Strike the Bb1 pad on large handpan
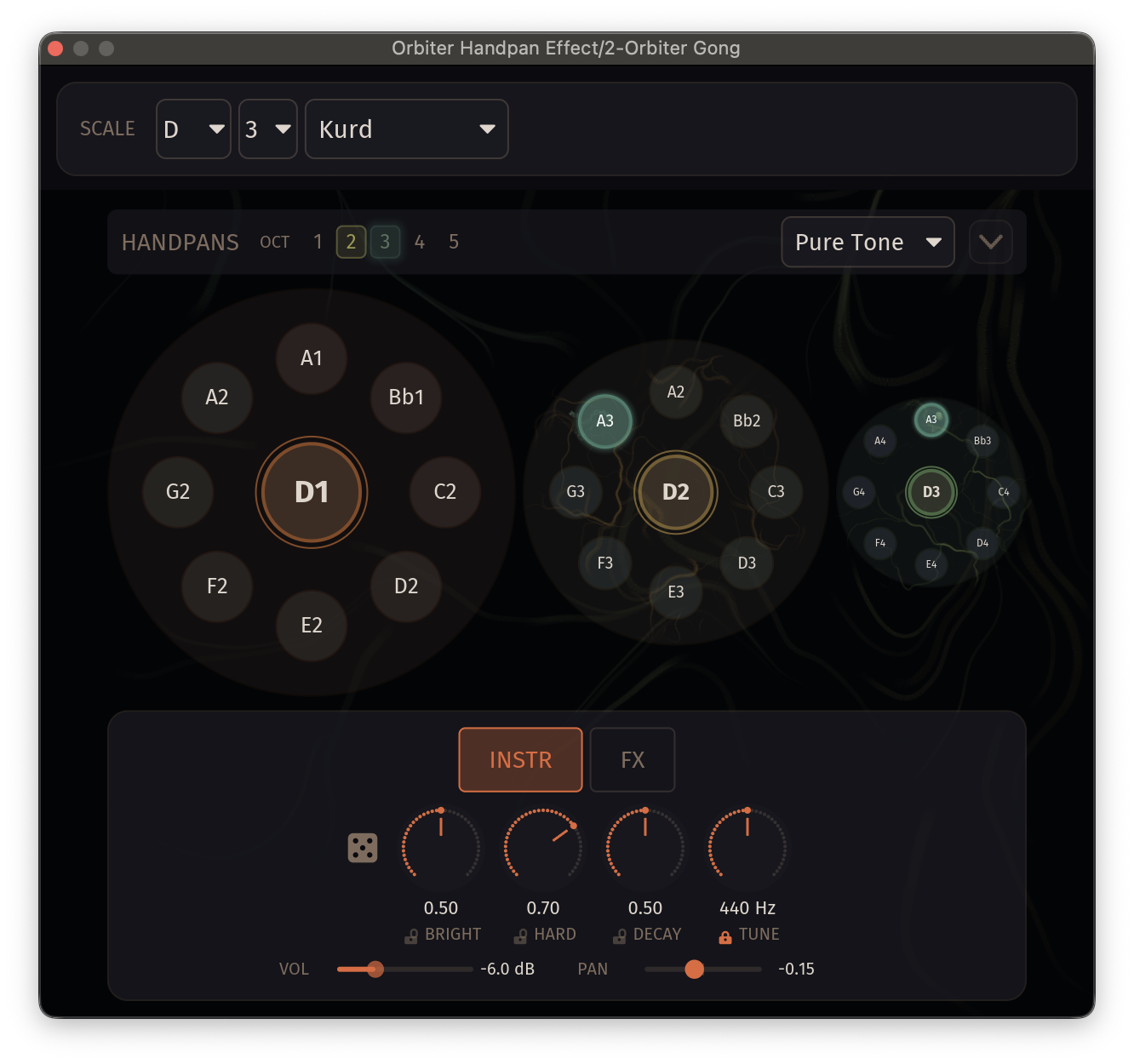This screenshot has width=1134, height=1064. [406, 398]
